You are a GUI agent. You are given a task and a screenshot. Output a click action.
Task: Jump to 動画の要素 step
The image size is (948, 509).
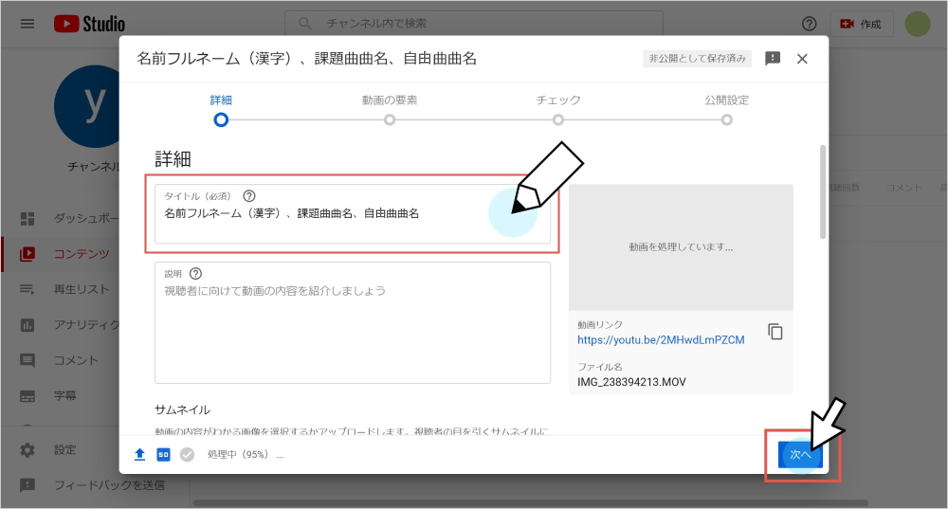(x=389, y=119)
